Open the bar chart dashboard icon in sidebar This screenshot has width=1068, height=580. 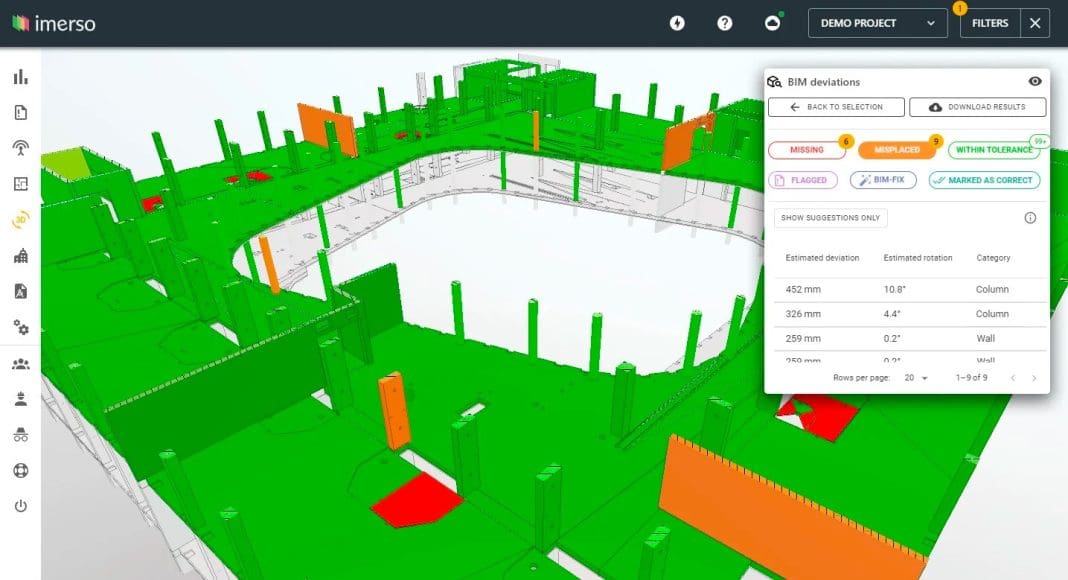tap(20, 78)
